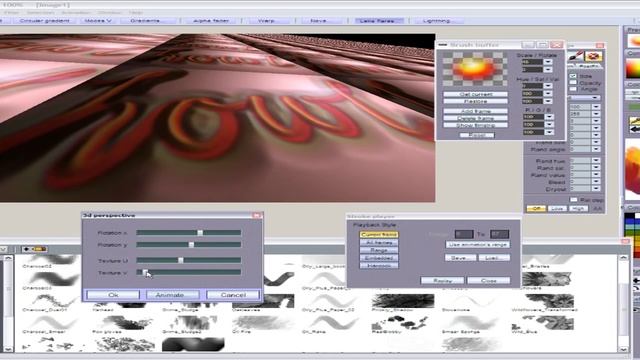This screenshot has width=640, height=360.
Task: Select the red stamp icon beside the paintbrush
Action: coord(593,56)
